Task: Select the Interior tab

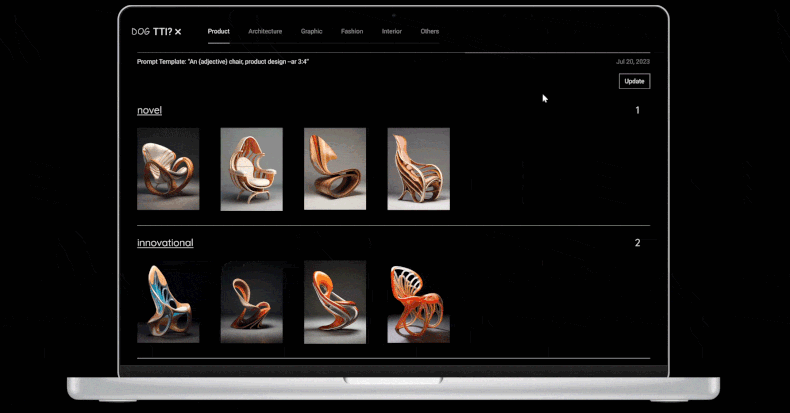Action: [391, 31]
